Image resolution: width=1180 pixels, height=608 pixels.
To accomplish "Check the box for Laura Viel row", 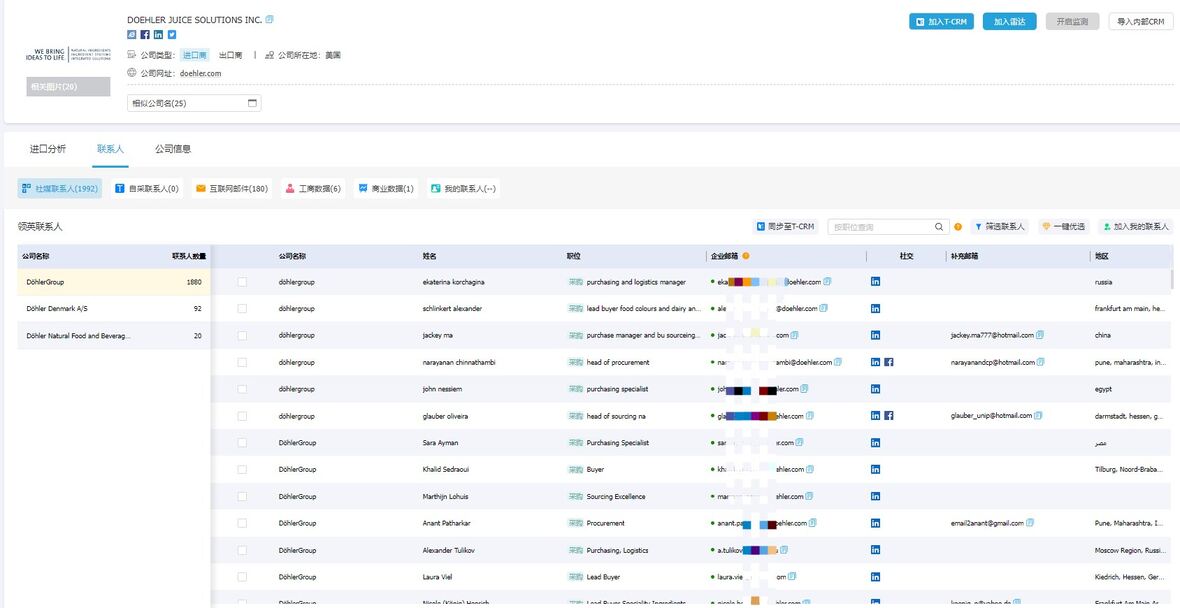I will 242,577.
